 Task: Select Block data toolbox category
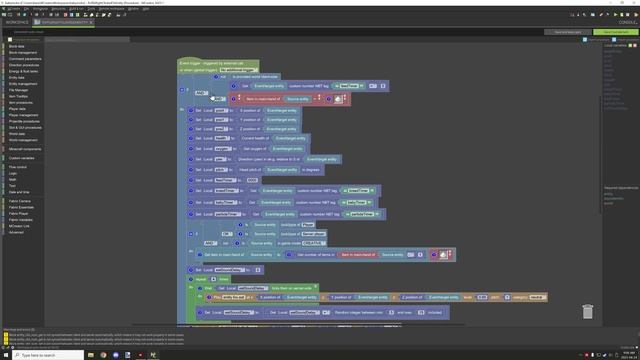tap(17, 47)
